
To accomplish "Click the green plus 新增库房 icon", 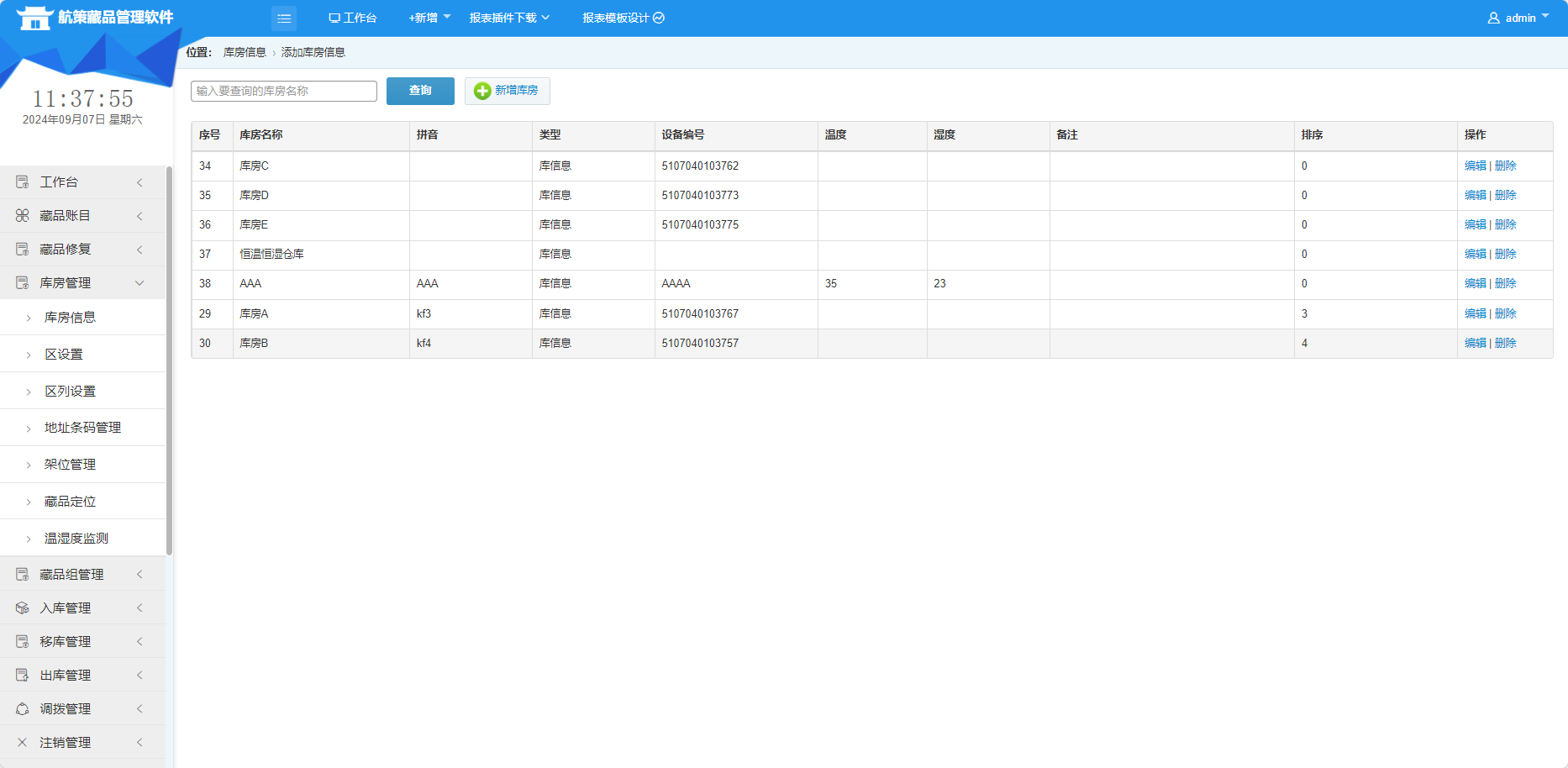I will coord(482,91).
